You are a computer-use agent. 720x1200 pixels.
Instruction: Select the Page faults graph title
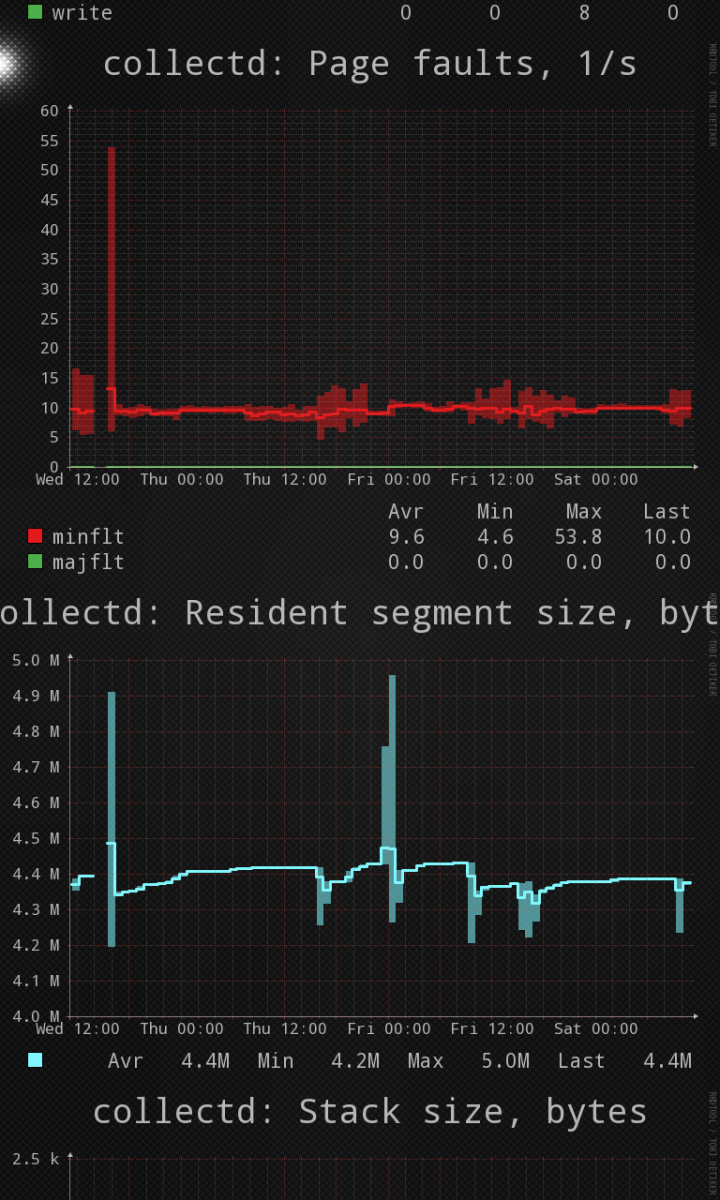370,64
